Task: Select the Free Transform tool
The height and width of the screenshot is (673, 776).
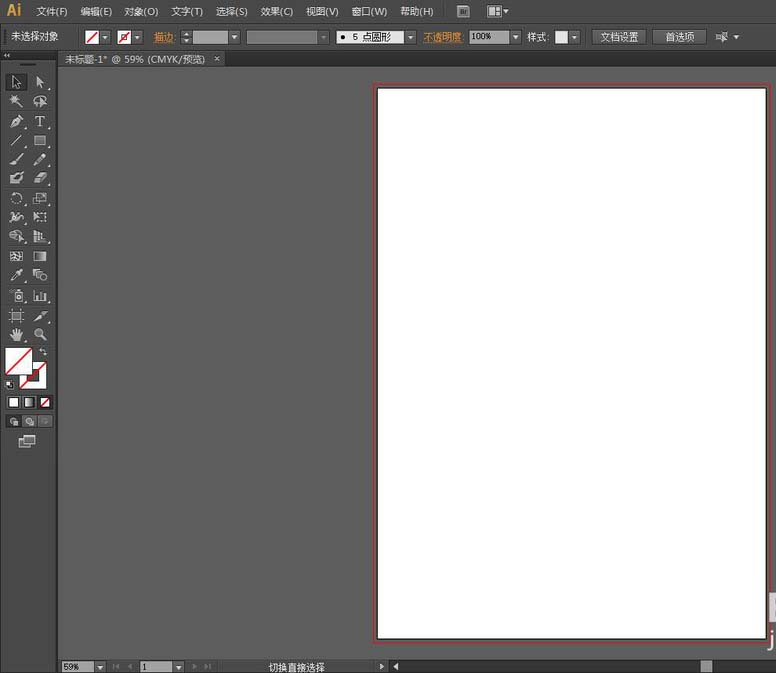Action: pyautogui.click(x=40, y=217)
